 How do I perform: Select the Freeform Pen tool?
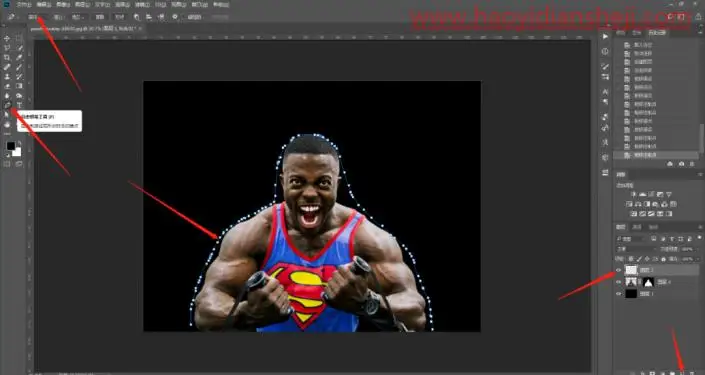pos(7,105)
